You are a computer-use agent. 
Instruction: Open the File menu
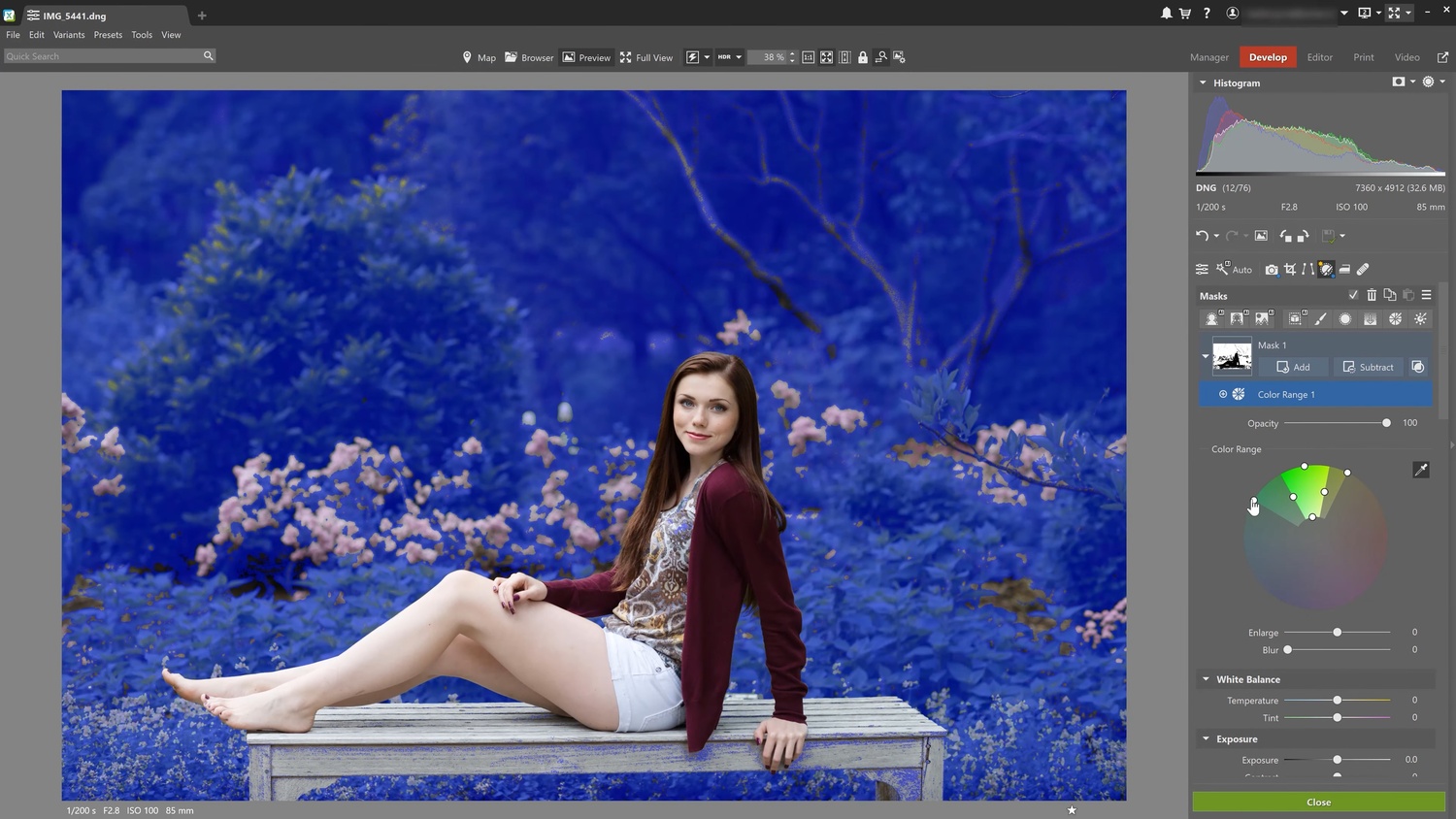13,34
